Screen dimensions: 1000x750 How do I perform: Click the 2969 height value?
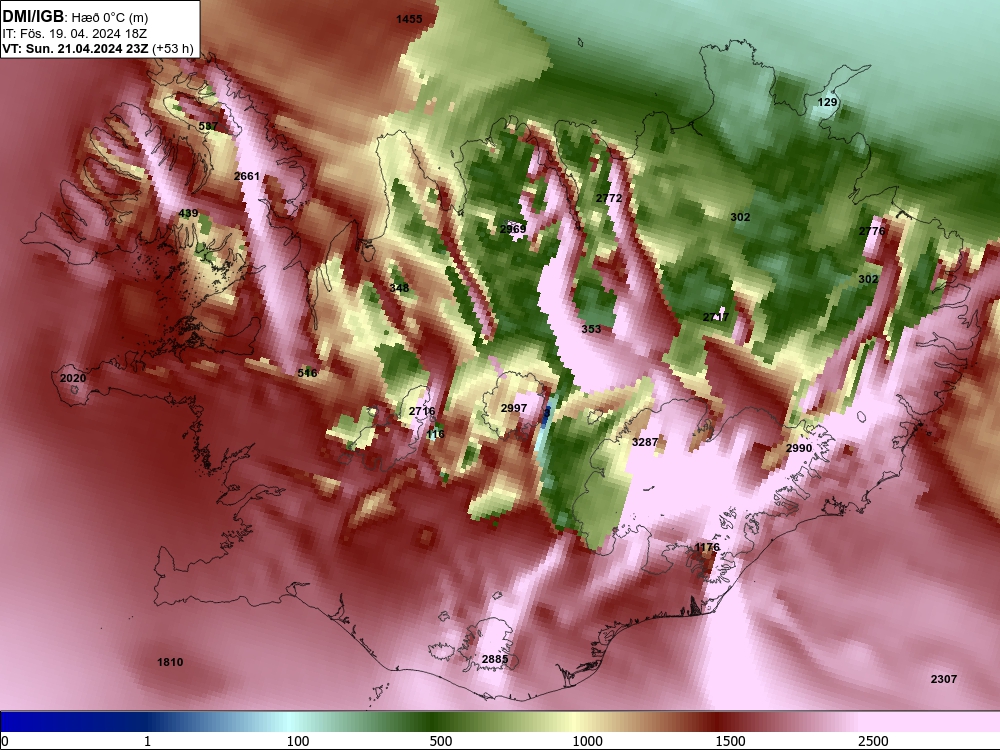click(513, 228)
